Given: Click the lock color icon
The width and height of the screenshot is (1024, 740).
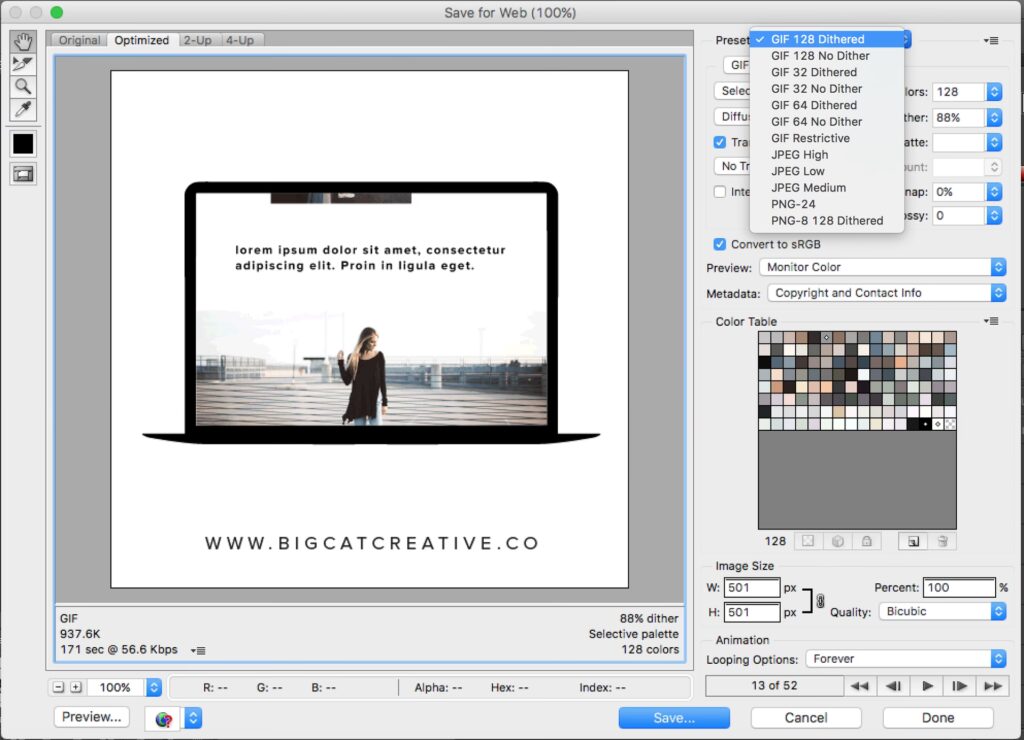Looking at the screenshot, I should (866, 541).
